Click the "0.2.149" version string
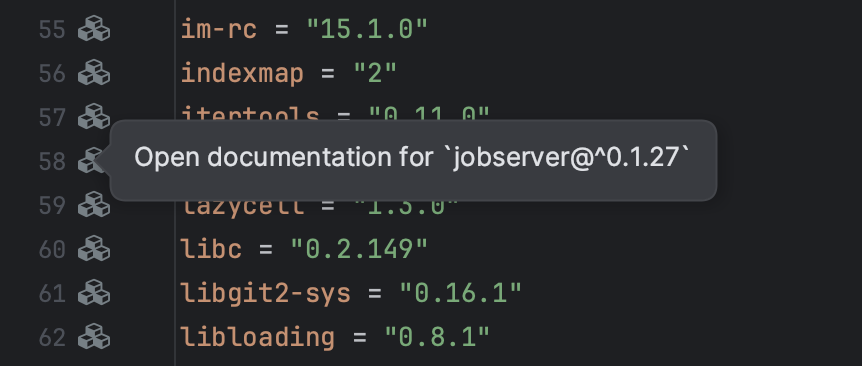Viewport: 862px width, 366px height. click(x=360, y=249)
